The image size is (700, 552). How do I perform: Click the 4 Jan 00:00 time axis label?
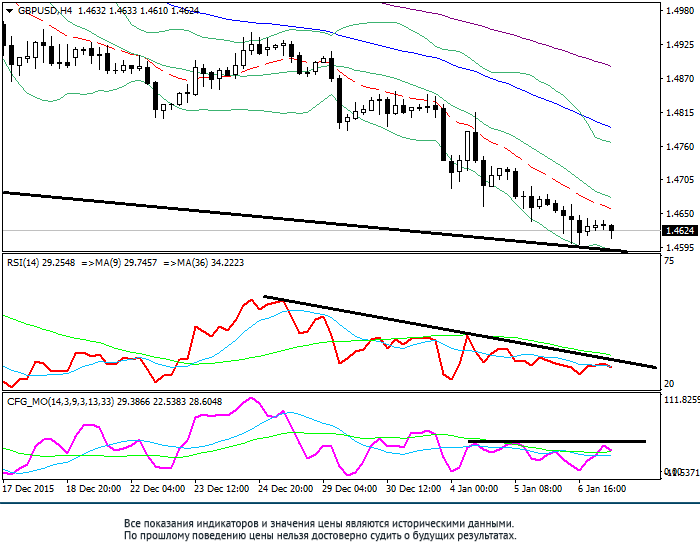(474, 489)
